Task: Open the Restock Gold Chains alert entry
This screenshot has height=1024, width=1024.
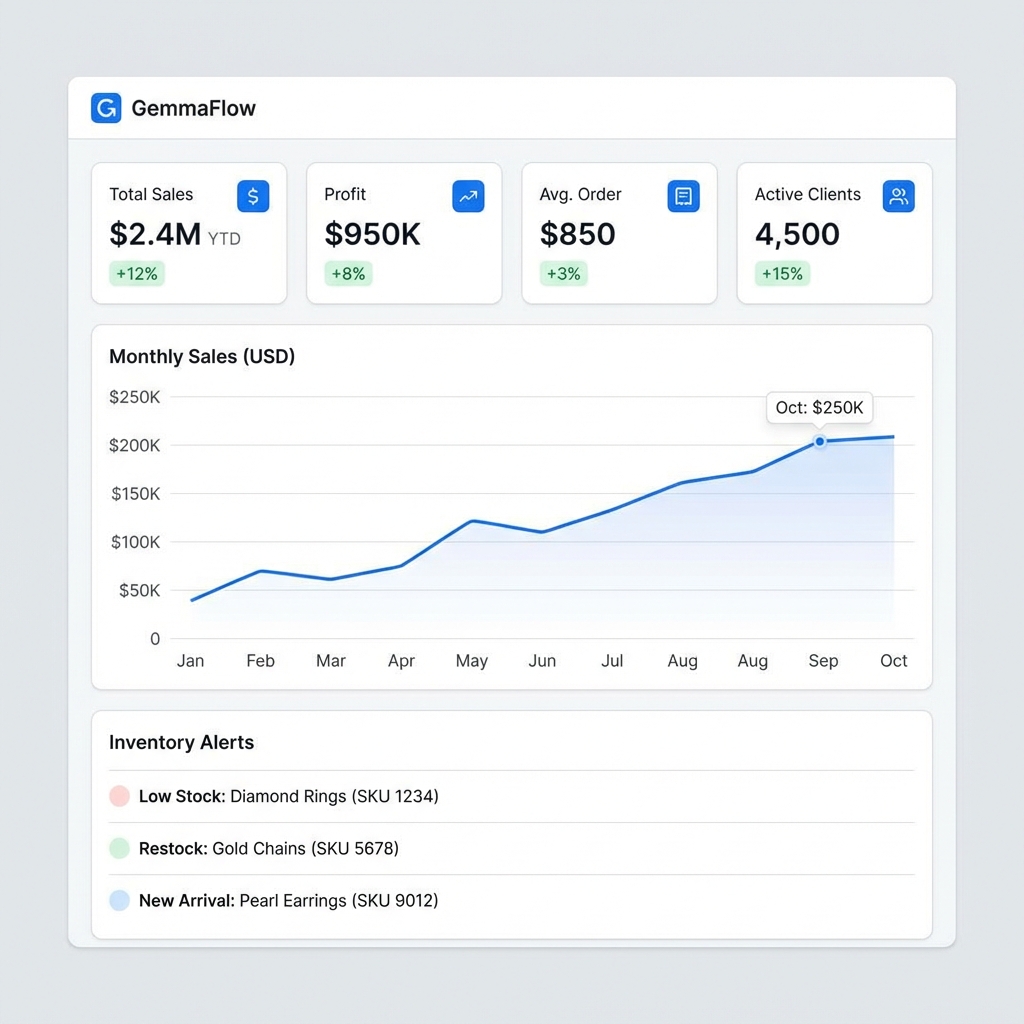Action: click(x=269, y=848)
